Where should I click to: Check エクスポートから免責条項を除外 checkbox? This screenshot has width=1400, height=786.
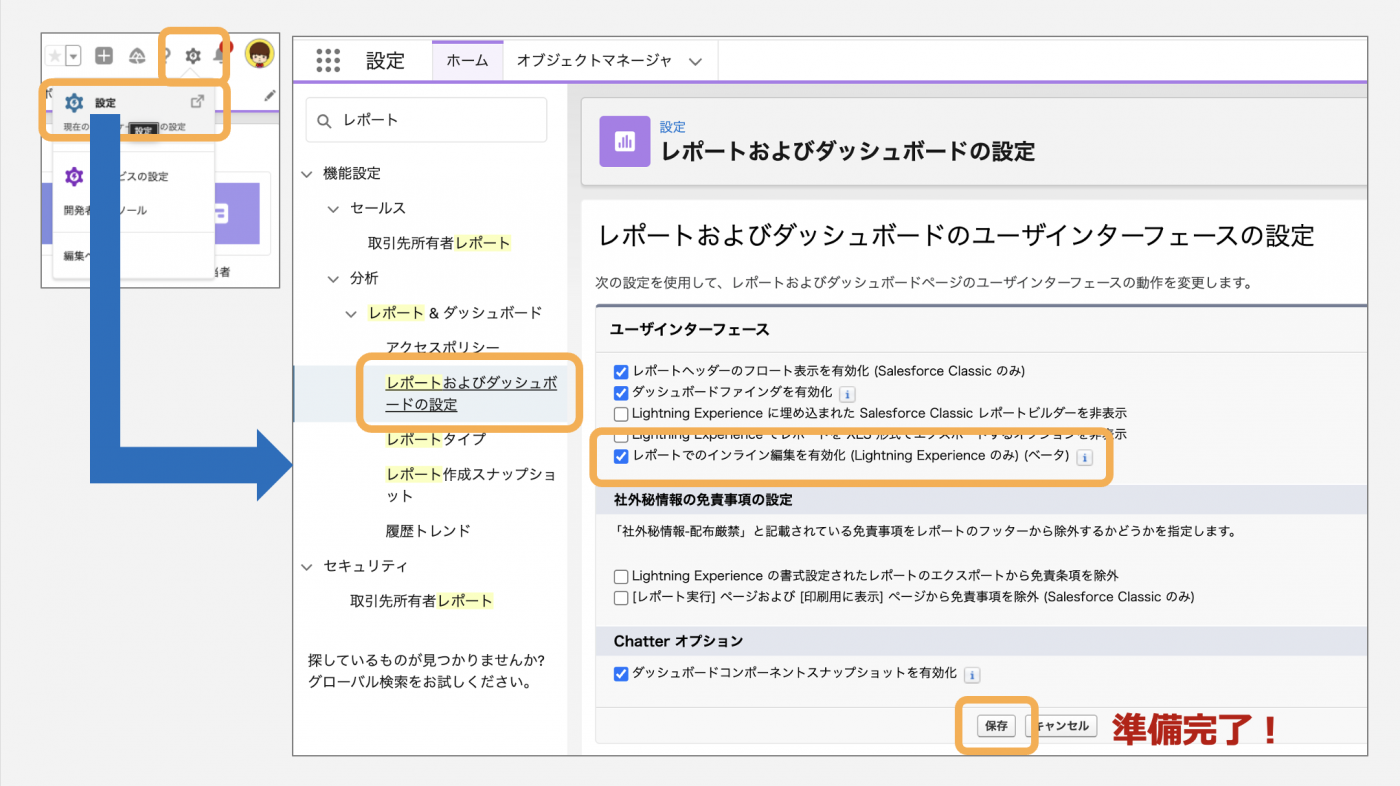(x=621, y=576)
